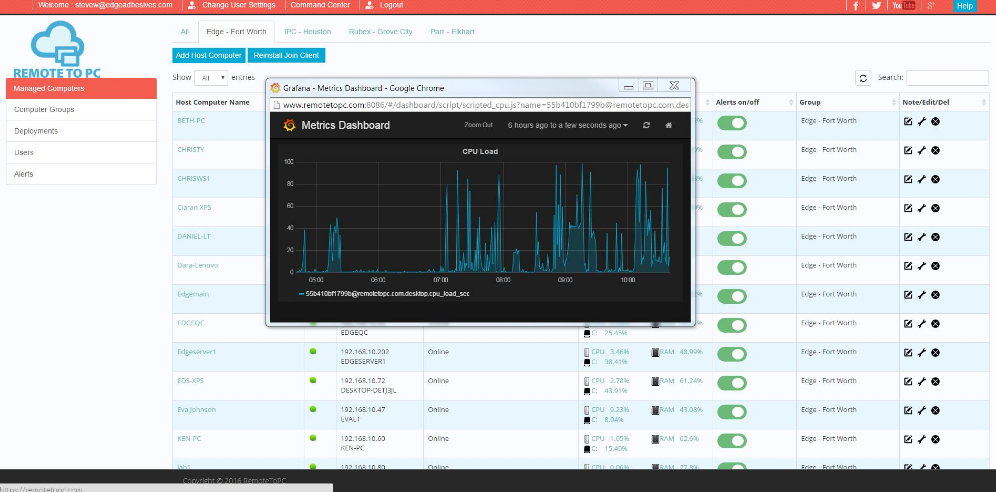996x492 pixels.
Task: Click the Add Host Computer button
Action: 208,55
